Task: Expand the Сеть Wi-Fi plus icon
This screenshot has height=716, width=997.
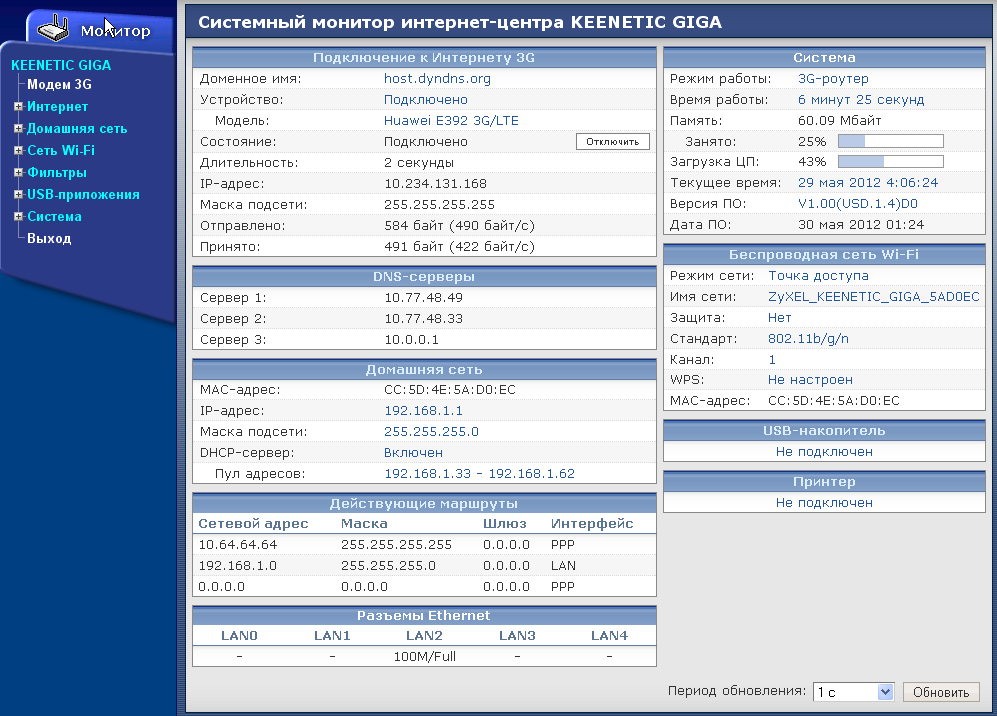Action: (x=18, y=151)
